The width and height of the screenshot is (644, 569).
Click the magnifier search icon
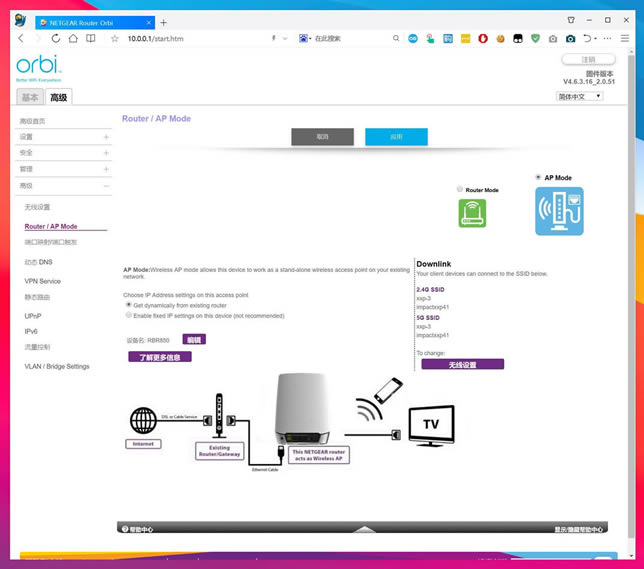396,38
